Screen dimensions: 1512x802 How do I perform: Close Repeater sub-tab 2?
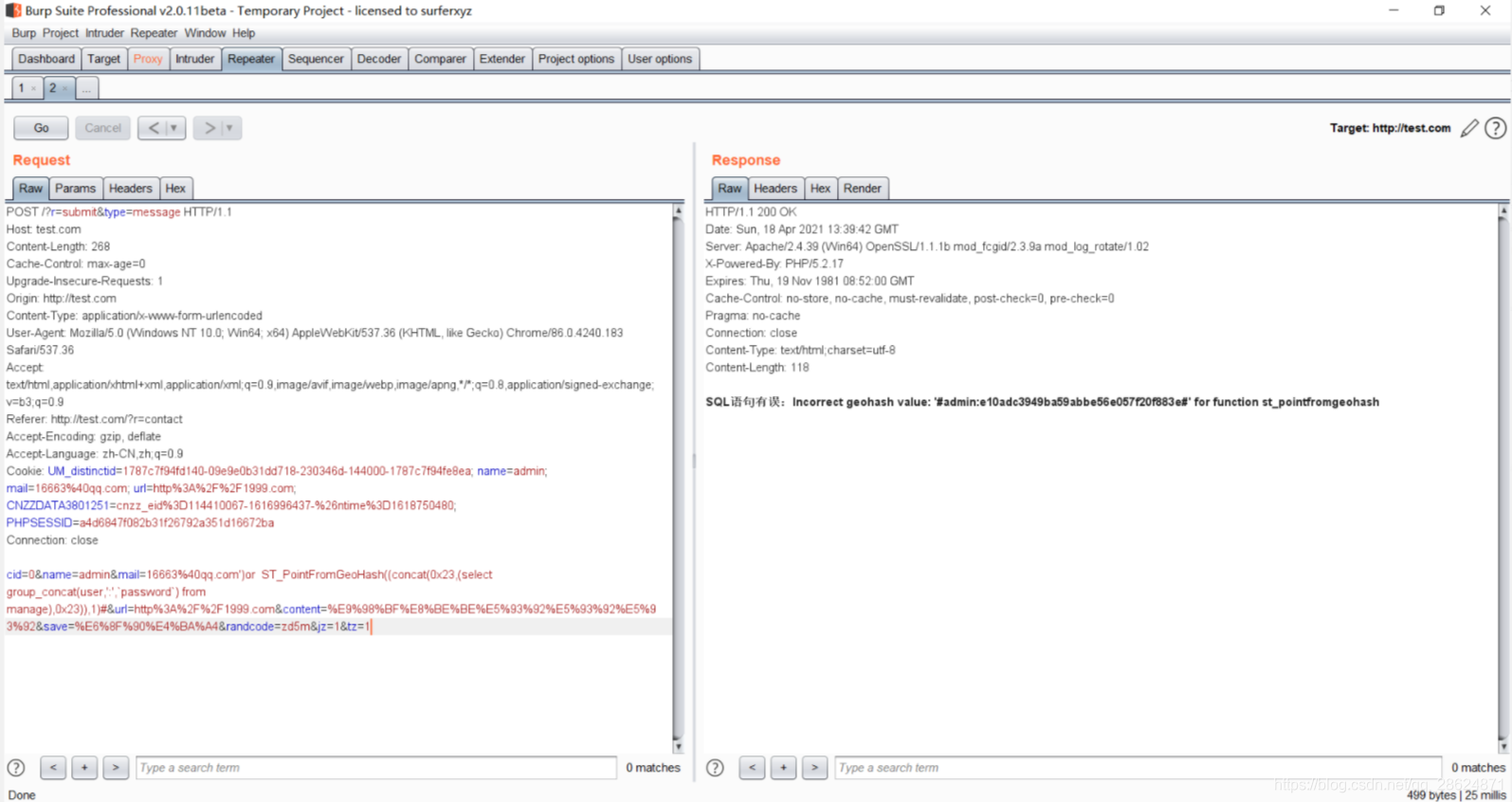point(65,89)
